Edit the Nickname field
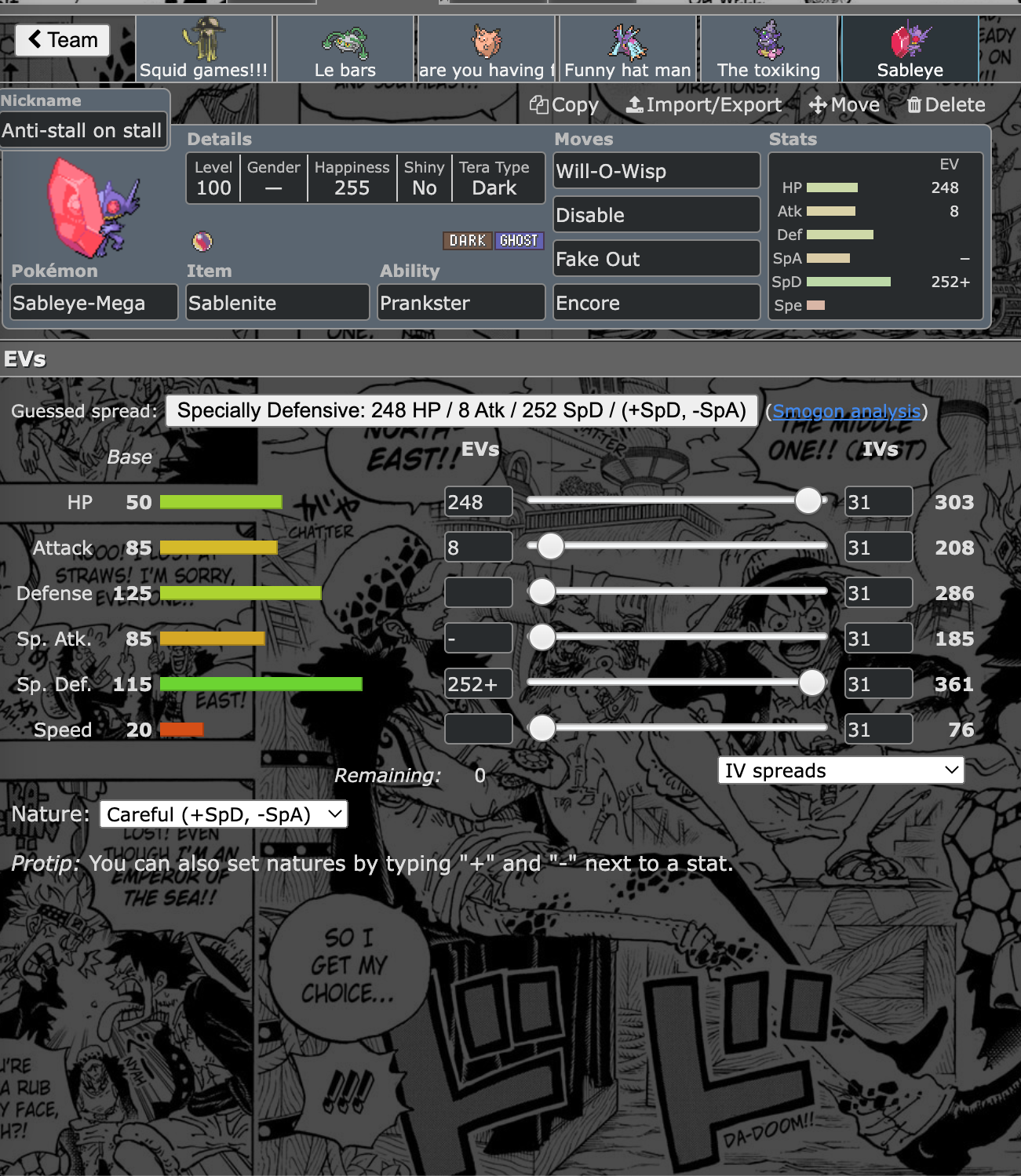Image resolution: width=1021 pixels, height=1176 pixels. 84,130
